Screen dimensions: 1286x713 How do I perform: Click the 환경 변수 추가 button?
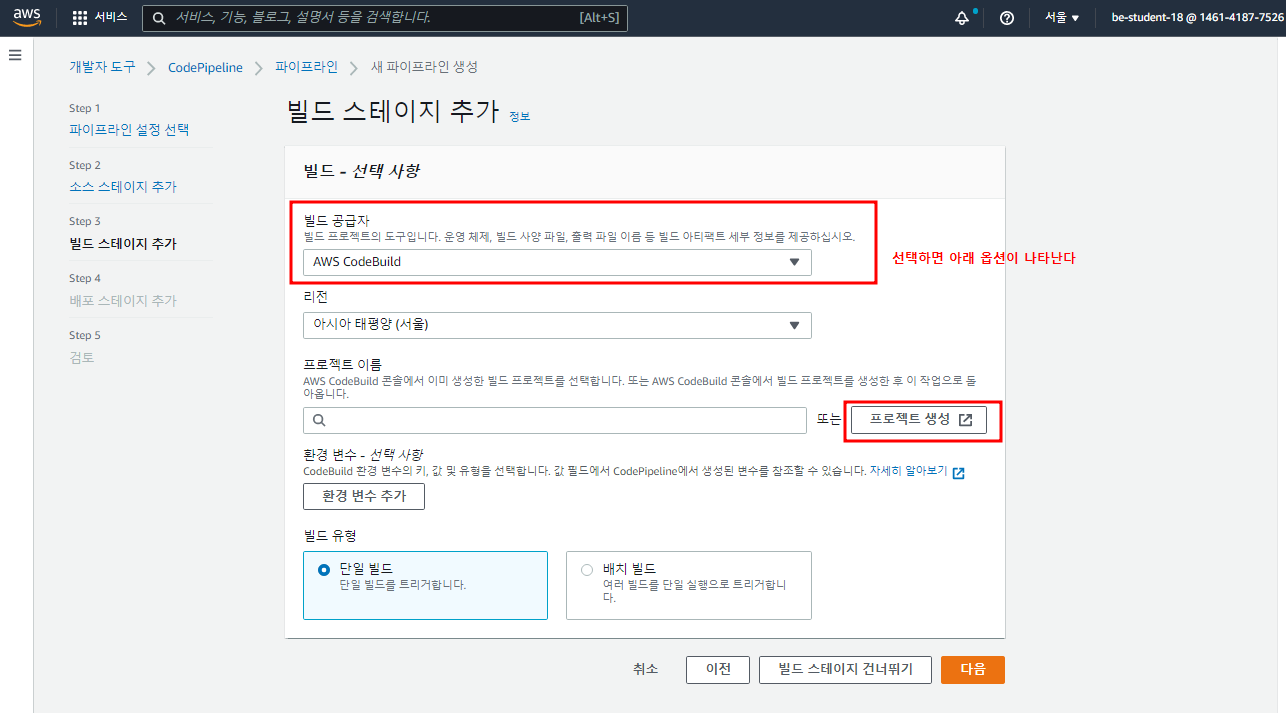tap(364, 497)
